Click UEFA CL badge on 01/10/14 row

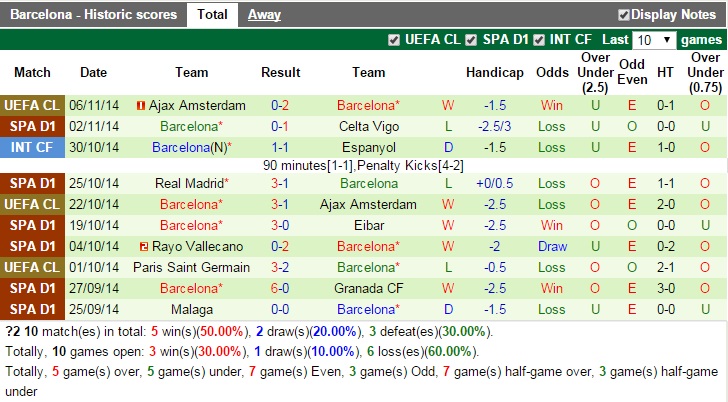[32, 267]
